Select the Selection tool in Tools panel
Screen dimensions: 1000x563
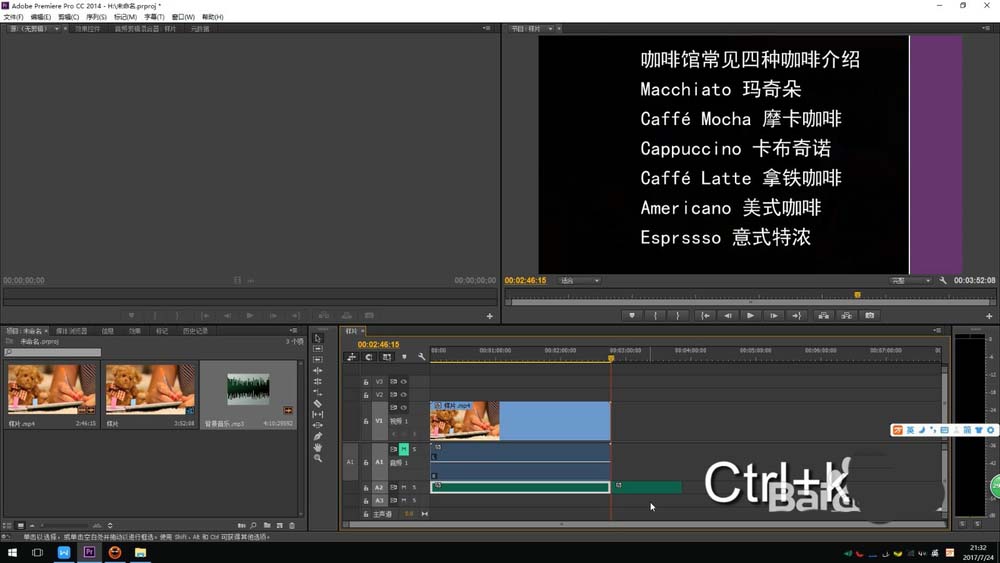coord(318,338)
